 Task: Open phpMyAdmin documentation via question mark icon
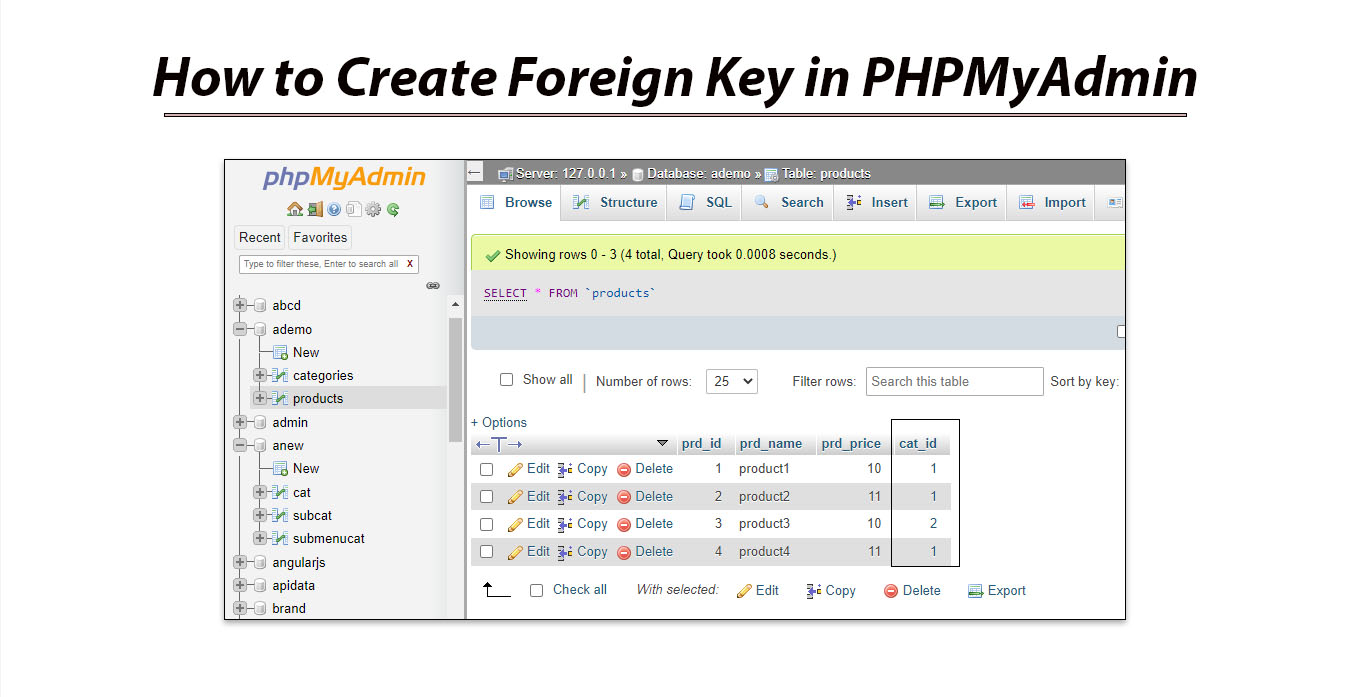click(x=334, y=209)
